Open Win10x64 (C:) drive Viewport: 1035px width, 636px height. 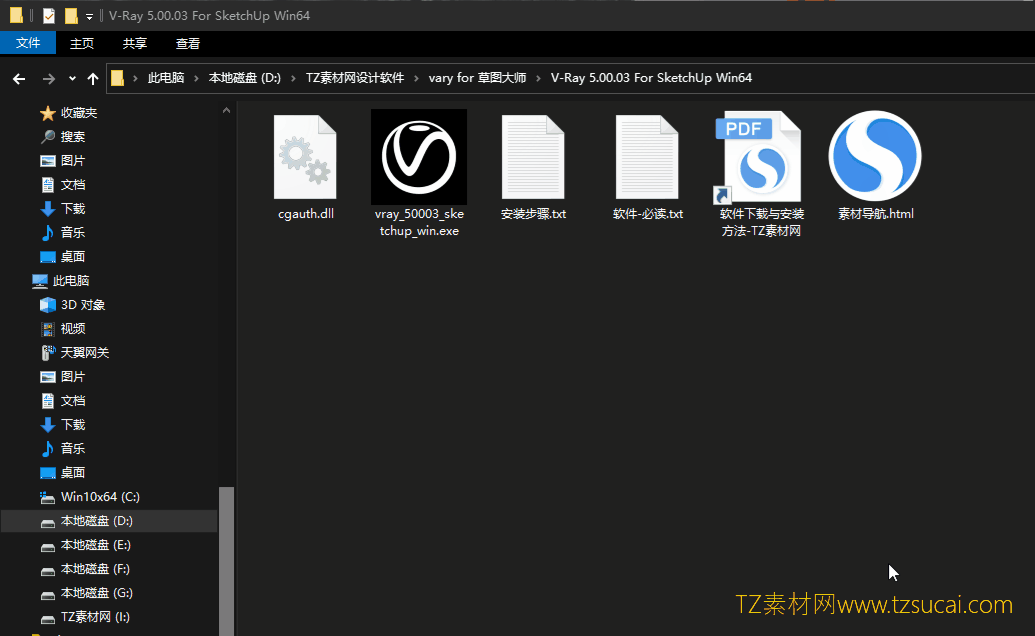pos(100,497)
